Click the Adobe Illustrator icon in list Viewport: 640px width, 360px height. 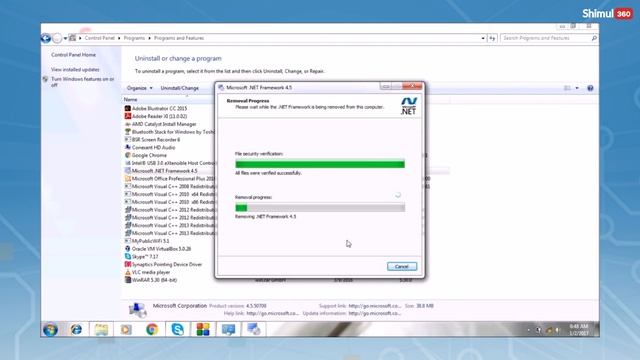coord(127,109)
